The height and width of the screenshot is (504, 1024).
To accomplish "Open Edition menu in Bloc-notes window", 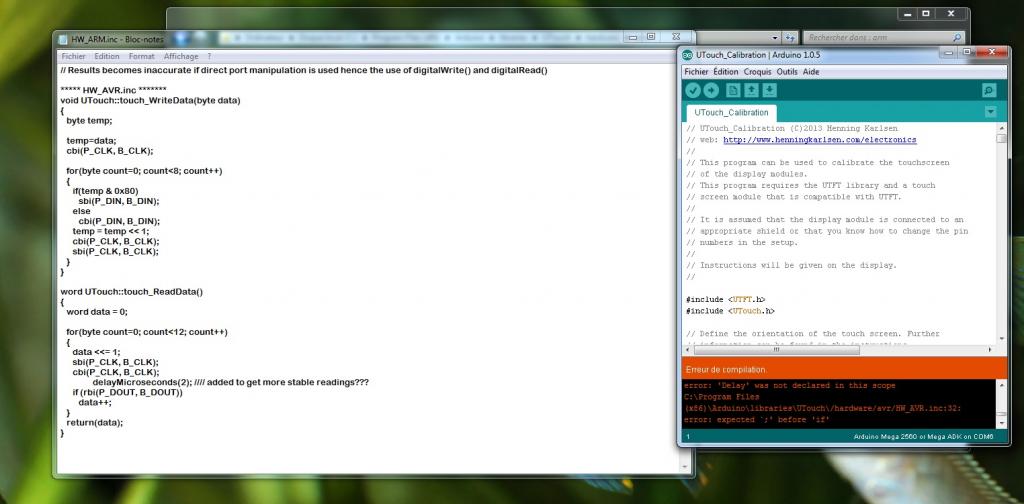I will (106, 57).
